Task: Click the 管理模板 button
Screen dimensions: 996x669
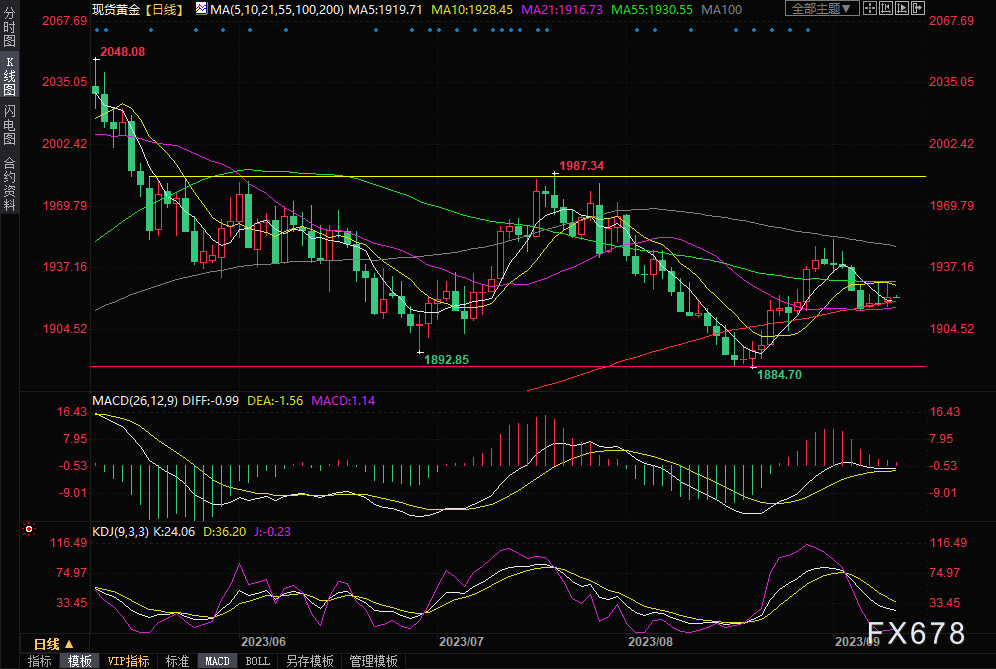Action: pos(373,661)
